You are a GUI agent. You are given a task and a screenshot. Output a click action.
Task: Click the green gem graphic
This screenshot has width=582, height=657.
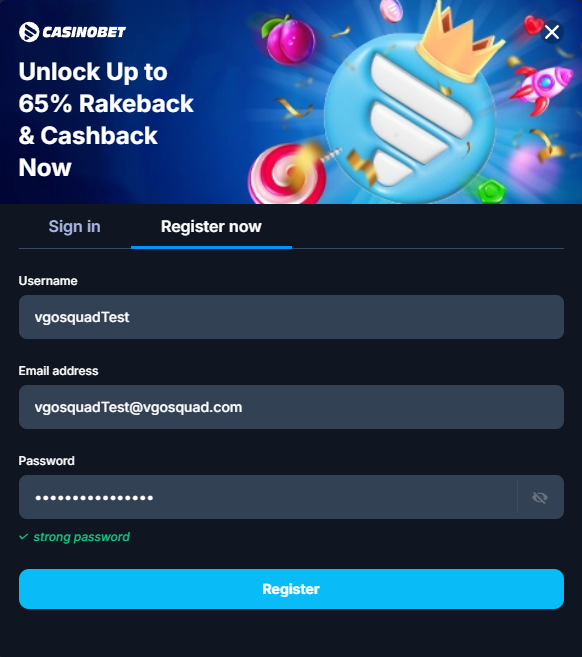[491, 191]
